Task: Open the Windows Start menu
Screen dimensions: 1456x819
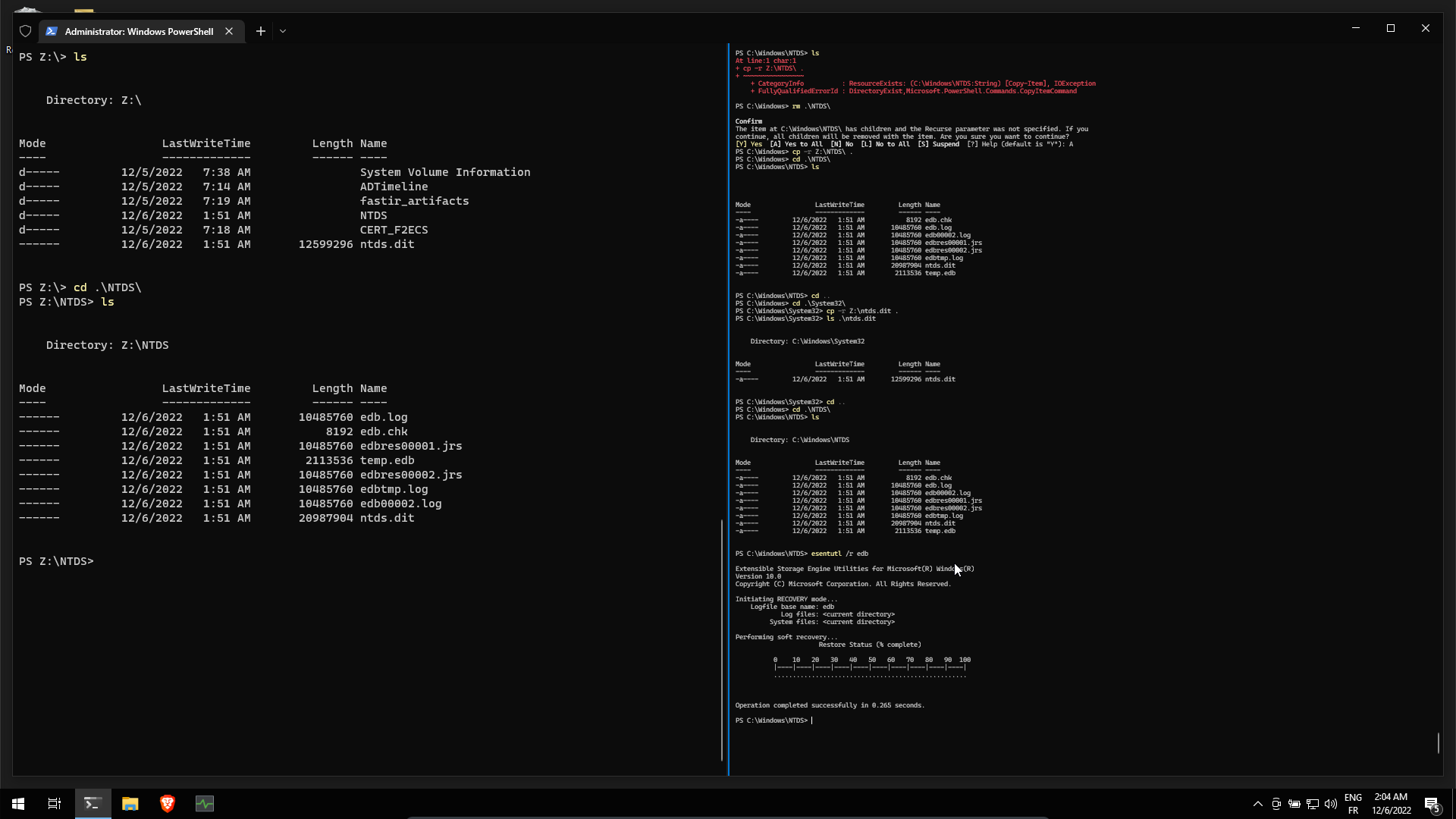Action: (18, 804)
